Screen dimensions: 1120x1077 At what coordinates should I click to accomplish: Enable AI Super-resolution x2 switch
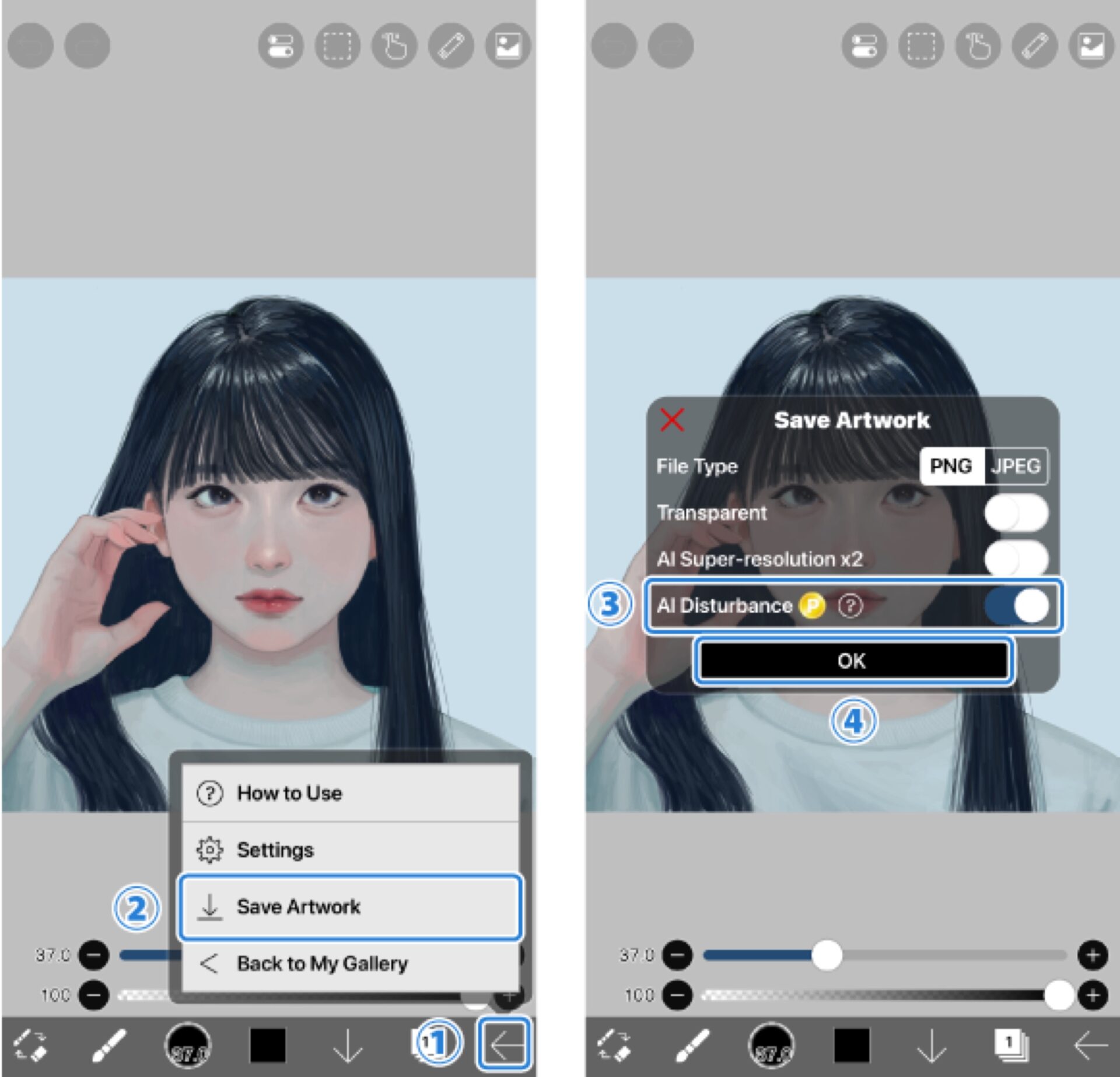tap(1016, 559)
